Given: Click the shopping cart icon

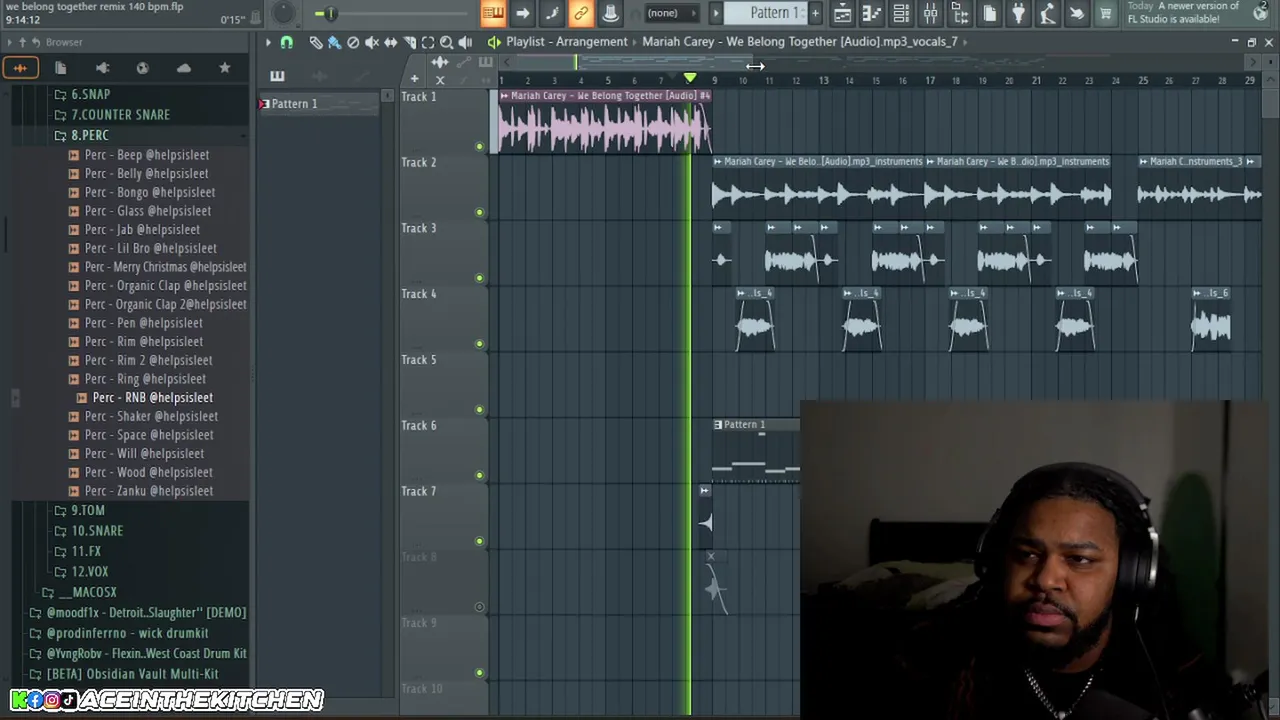Looking at the screenshot, I should tap(1106, 13).
